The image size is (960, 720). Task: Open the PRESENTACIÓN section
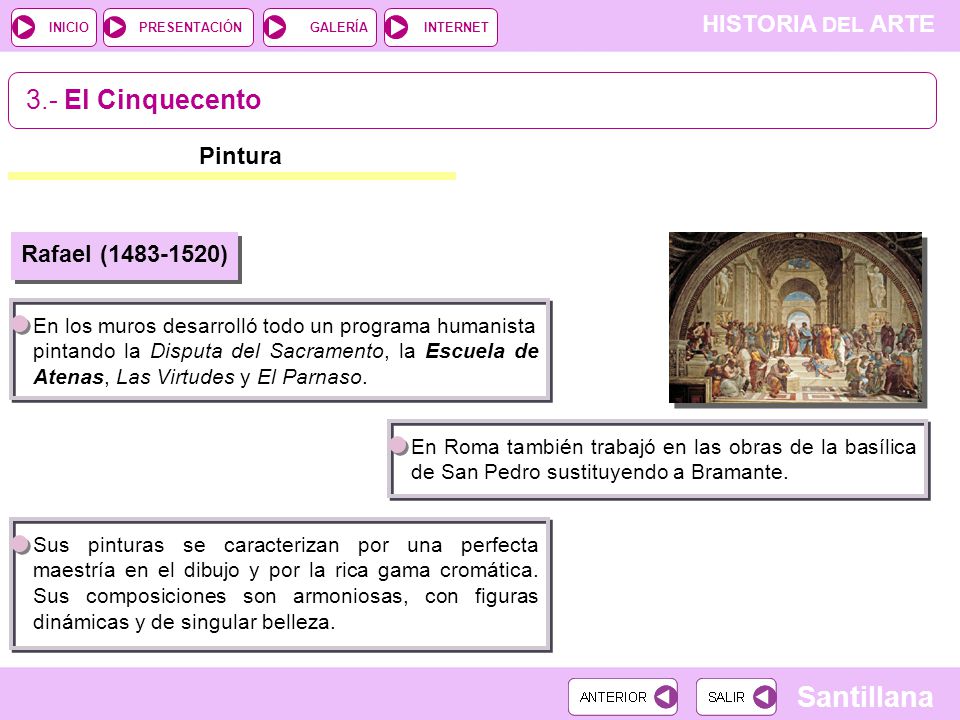(178, 28)
